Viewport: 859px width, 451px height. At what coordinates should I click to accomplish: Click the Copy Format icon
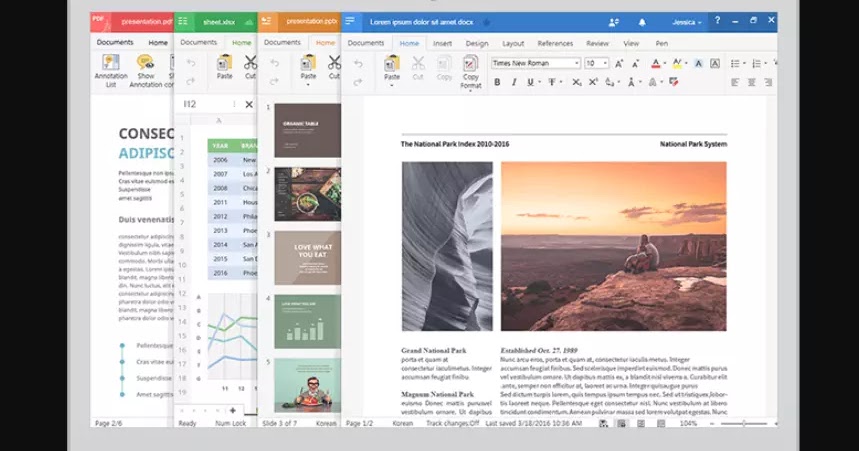(471, 72)
